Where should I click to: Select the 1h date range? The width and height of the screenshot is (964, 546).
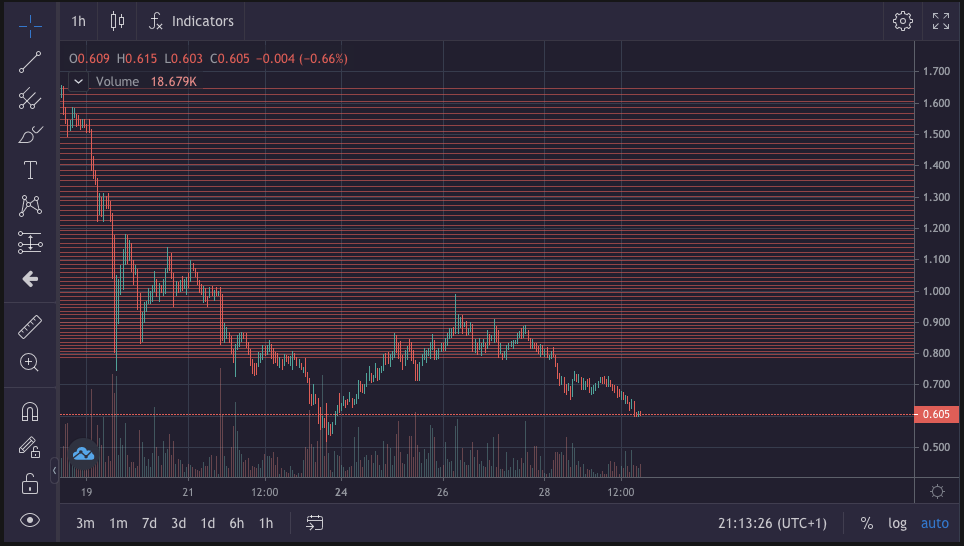266,523
